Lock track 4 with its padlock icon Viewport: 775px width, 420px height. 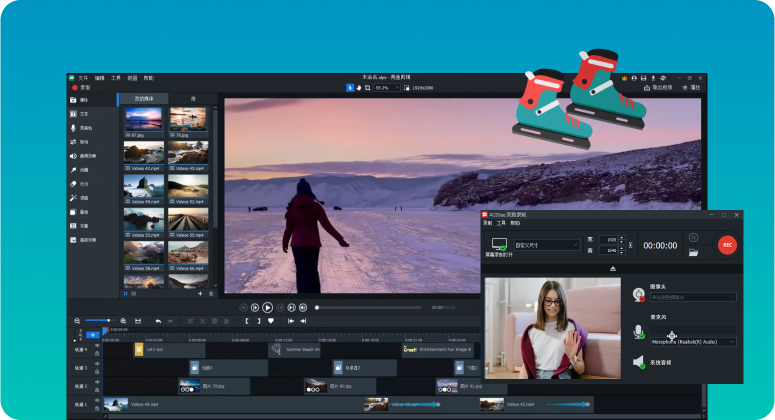click(97, 353)
